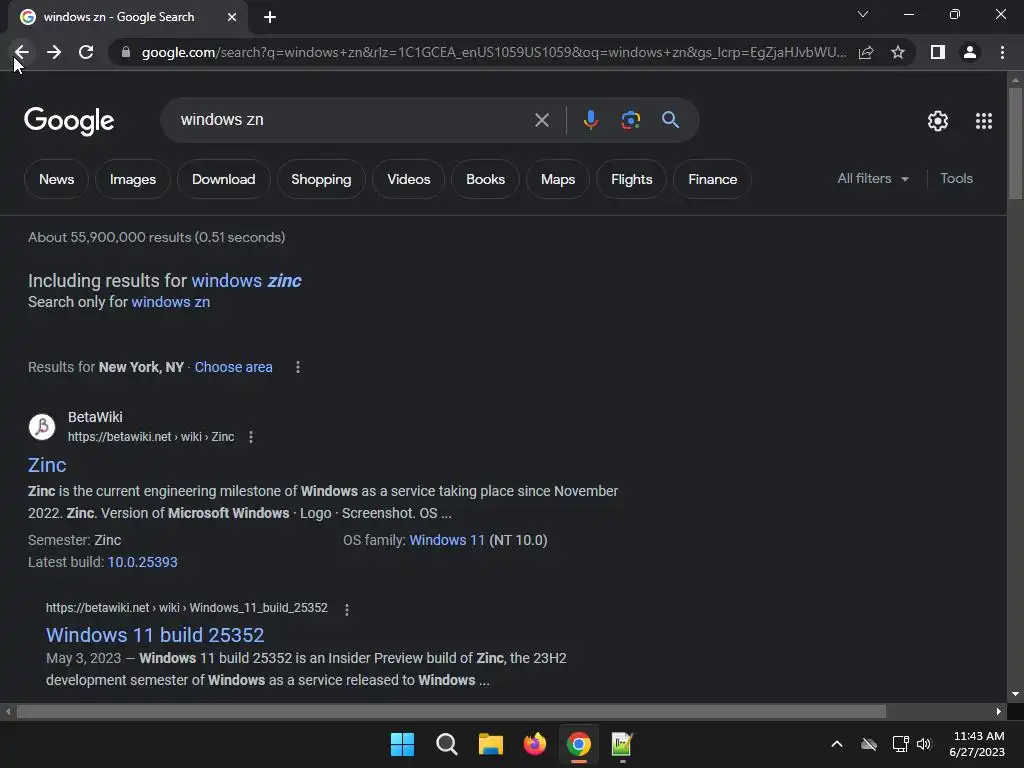Open the Zinc result title
1024x768 pixels.
tap(47, 465)
